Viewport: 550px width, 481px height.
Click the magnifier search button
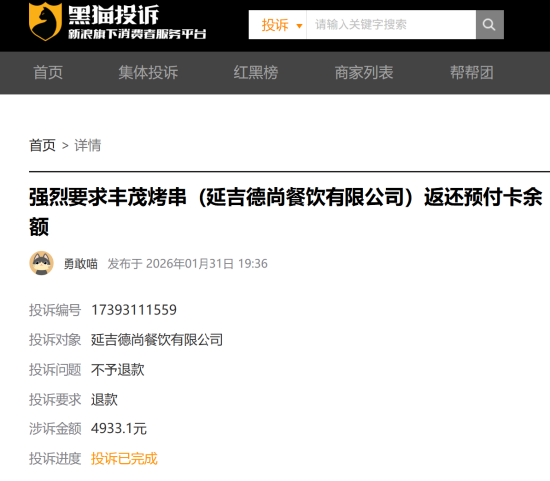pyautogui.click(x=490, y=25)
